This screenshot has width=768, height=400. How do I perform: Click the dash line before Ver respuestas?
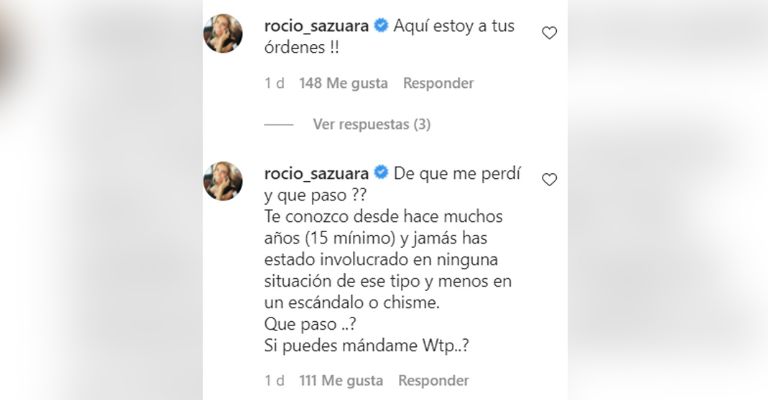pos(279,125)
